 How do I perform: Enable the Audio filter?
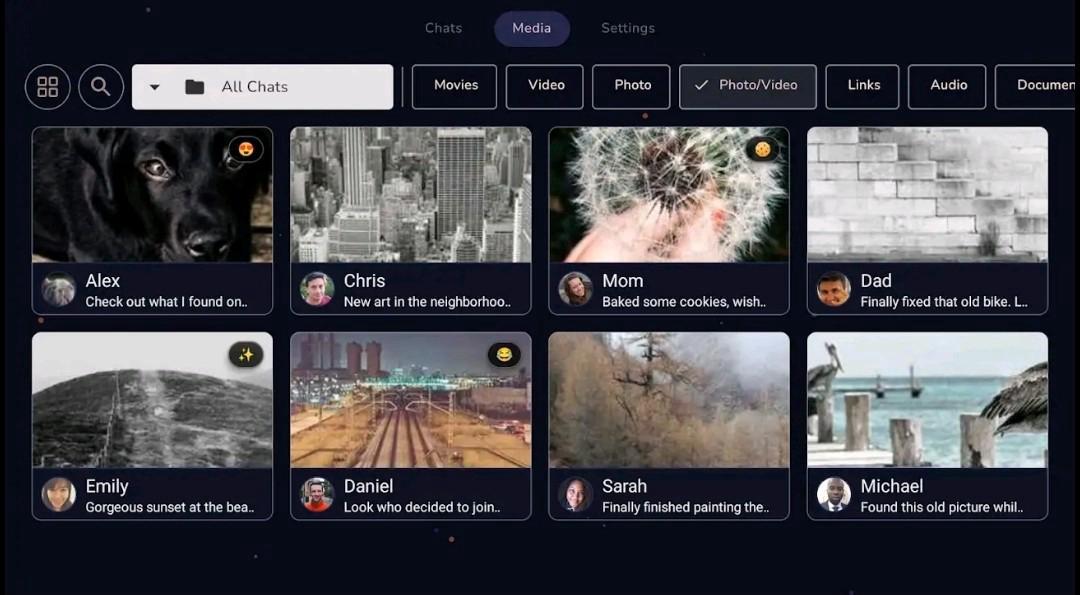pyautogui.click(x=947, y=87)
